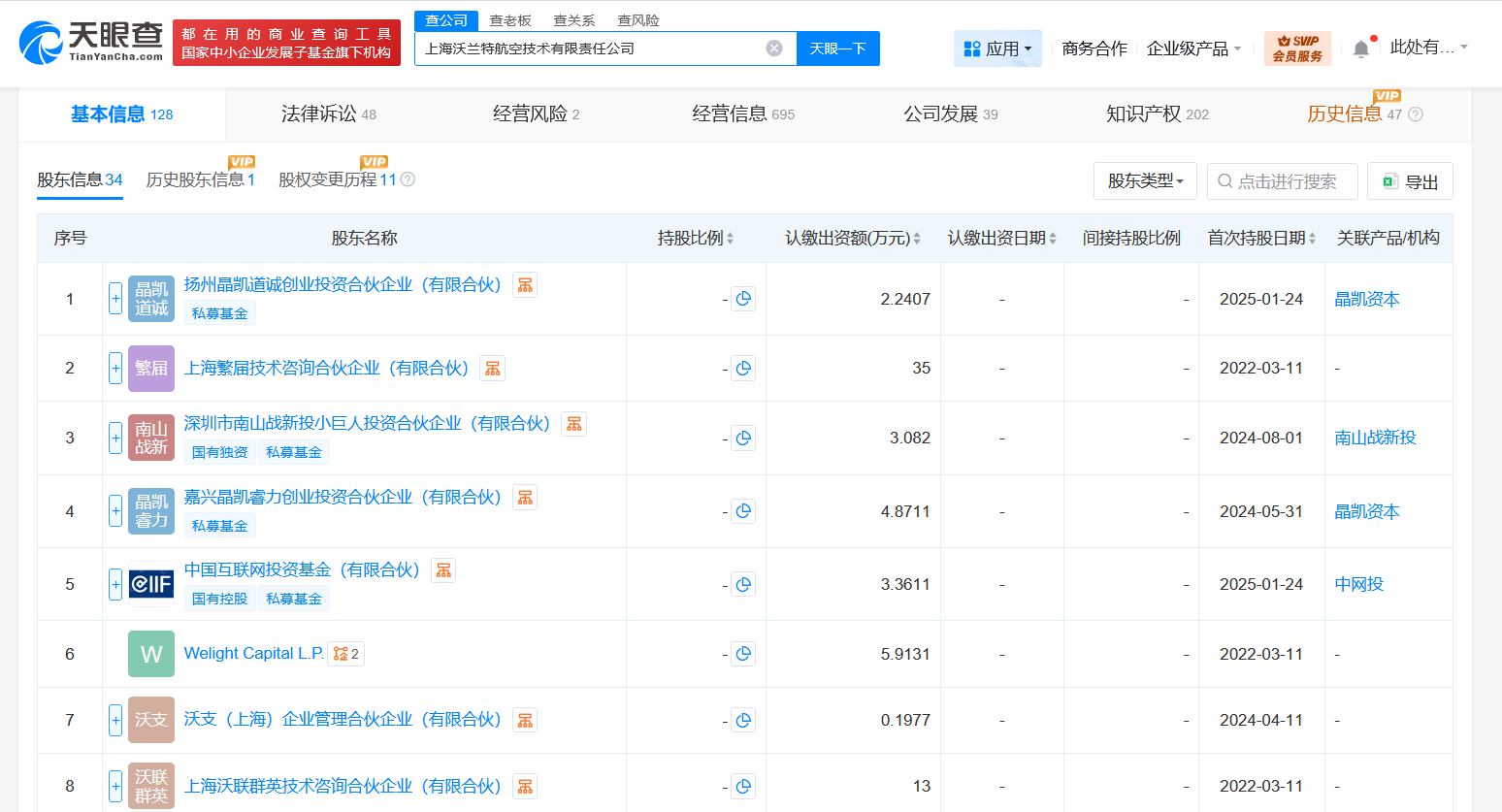1502x812 pixels.
Task: Open the notification bell icon
Action: (1360, 47)
